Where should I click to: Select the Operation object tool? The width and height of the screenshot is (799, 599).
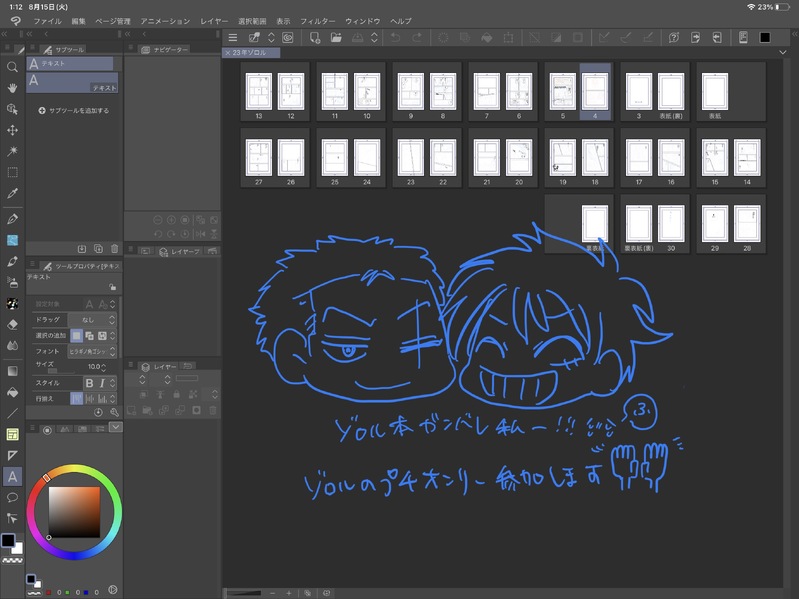click(12, 109)
